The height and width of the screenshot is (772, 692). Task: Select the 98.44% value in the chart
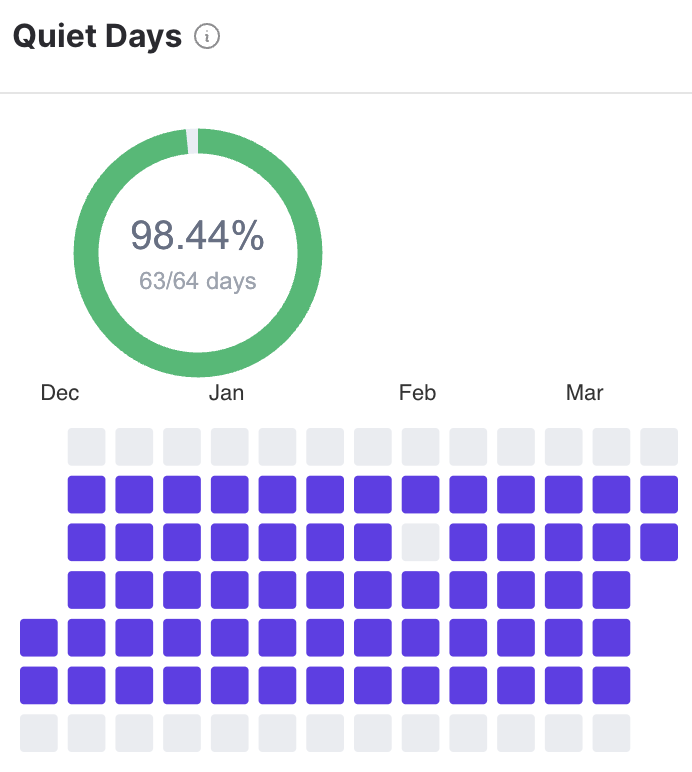[198, 236]
